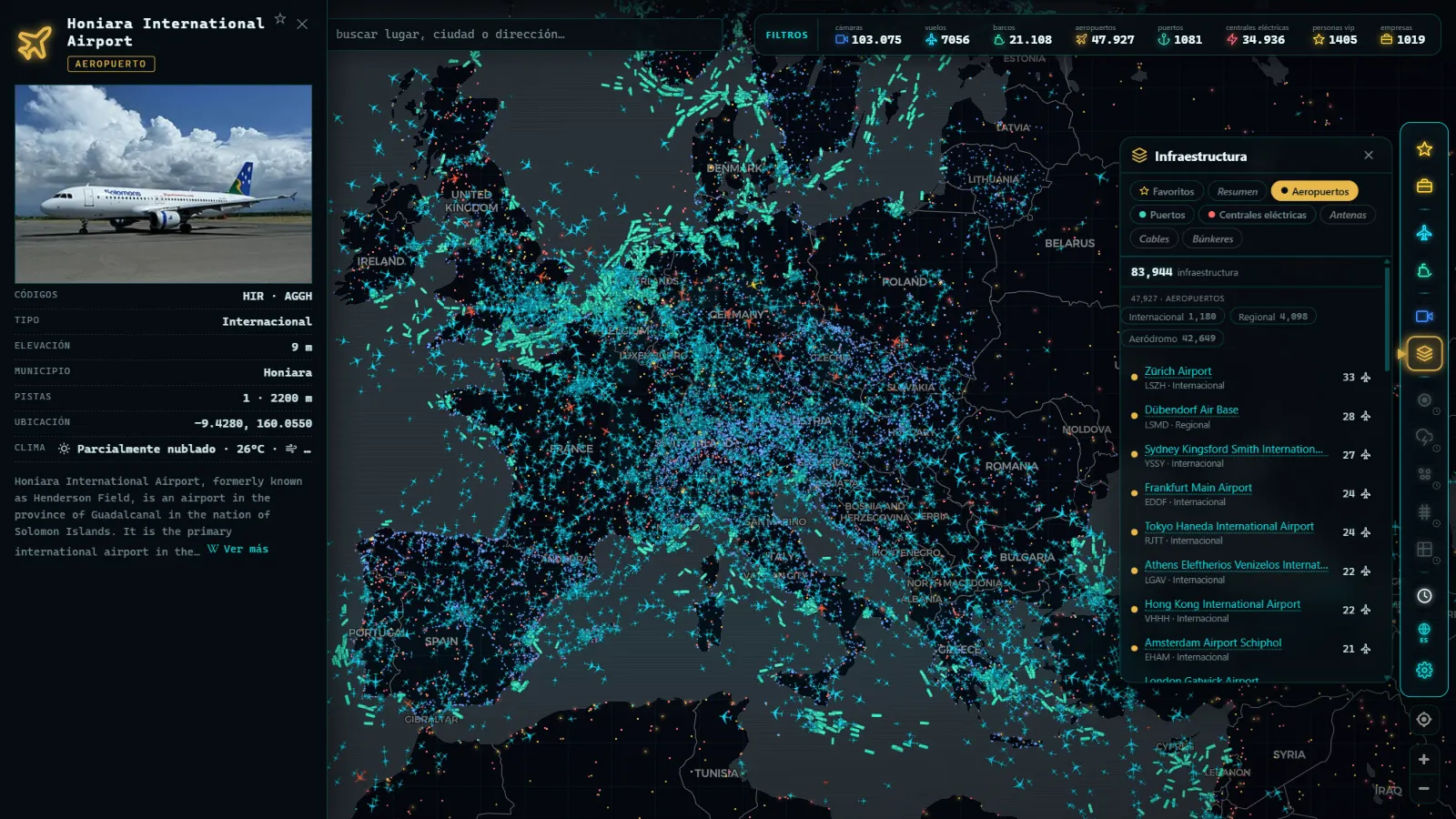Zoom out the map with minus button
The image size is (1456, 819).
[x=1424, y=789]
